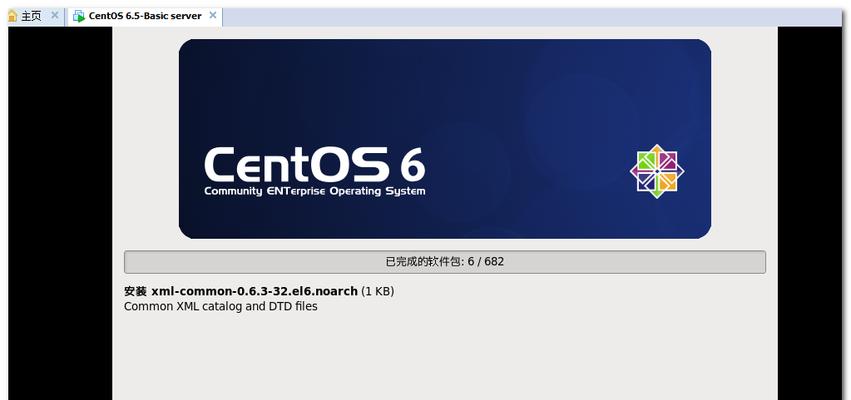The width and height of the screenshot is (851, 400).
Task: Click the Community ENTerprise Operating System text
Action: [x=315, y=191]
